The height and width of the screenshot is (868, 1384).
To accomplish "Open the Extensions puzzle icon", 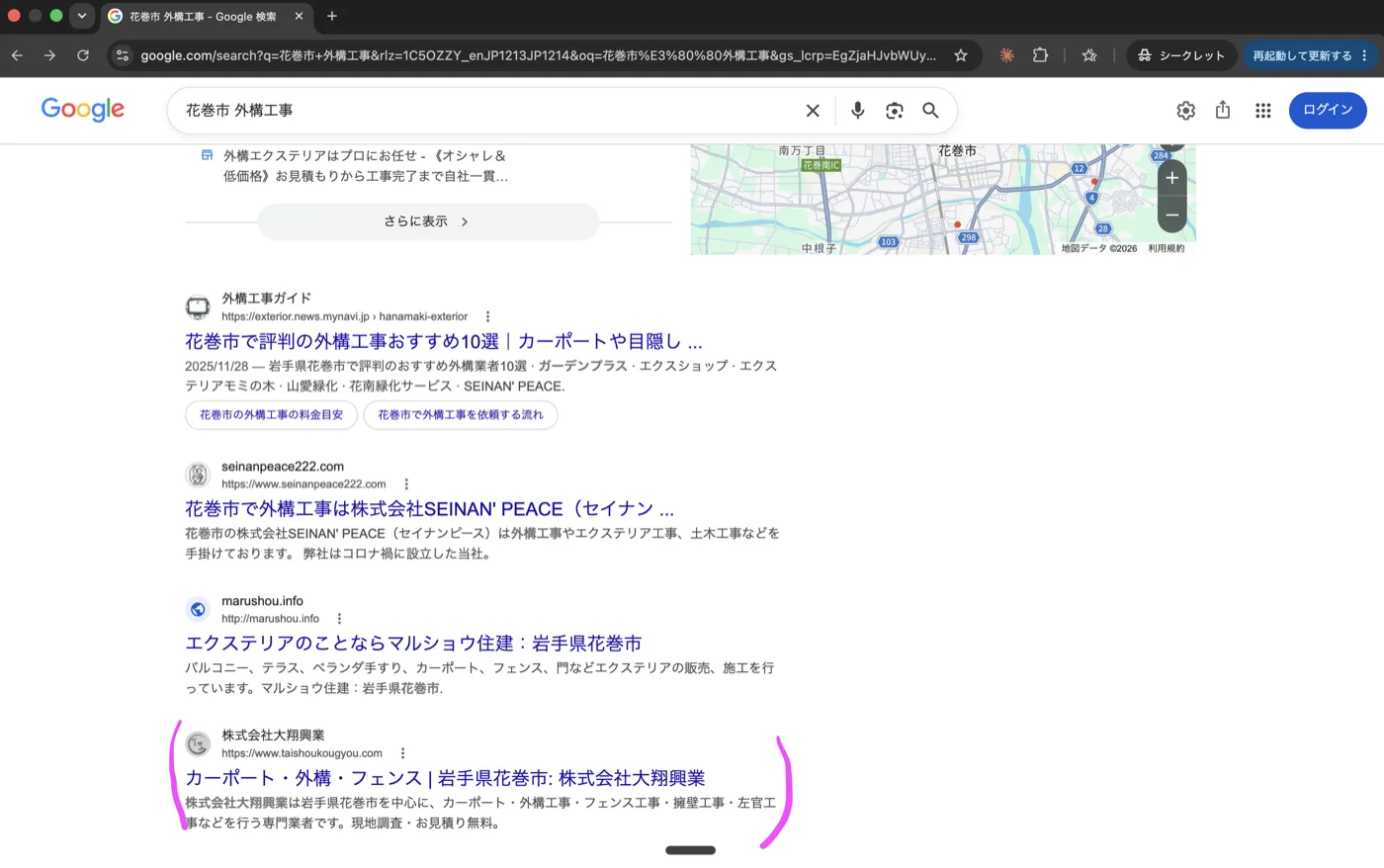I will point(1040,55).
